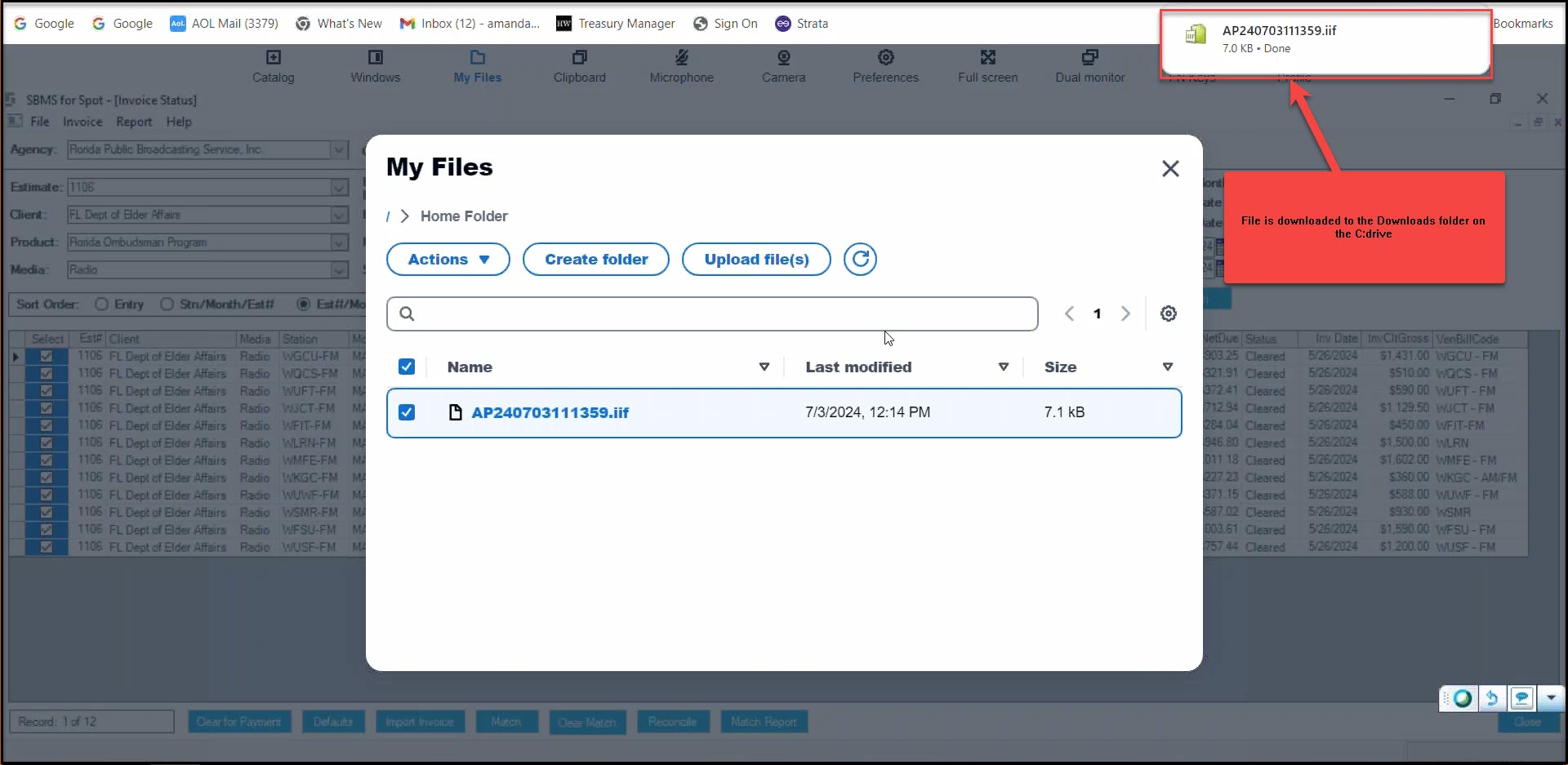
Task: Close the My Files dialog
Action: tap(1170, 168)
